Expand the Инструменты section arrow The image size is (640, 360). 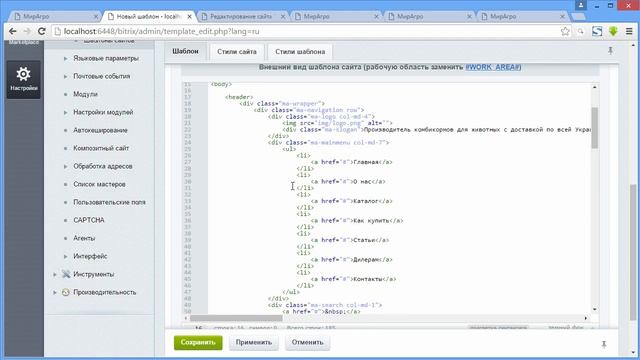(x=55, y=274)
